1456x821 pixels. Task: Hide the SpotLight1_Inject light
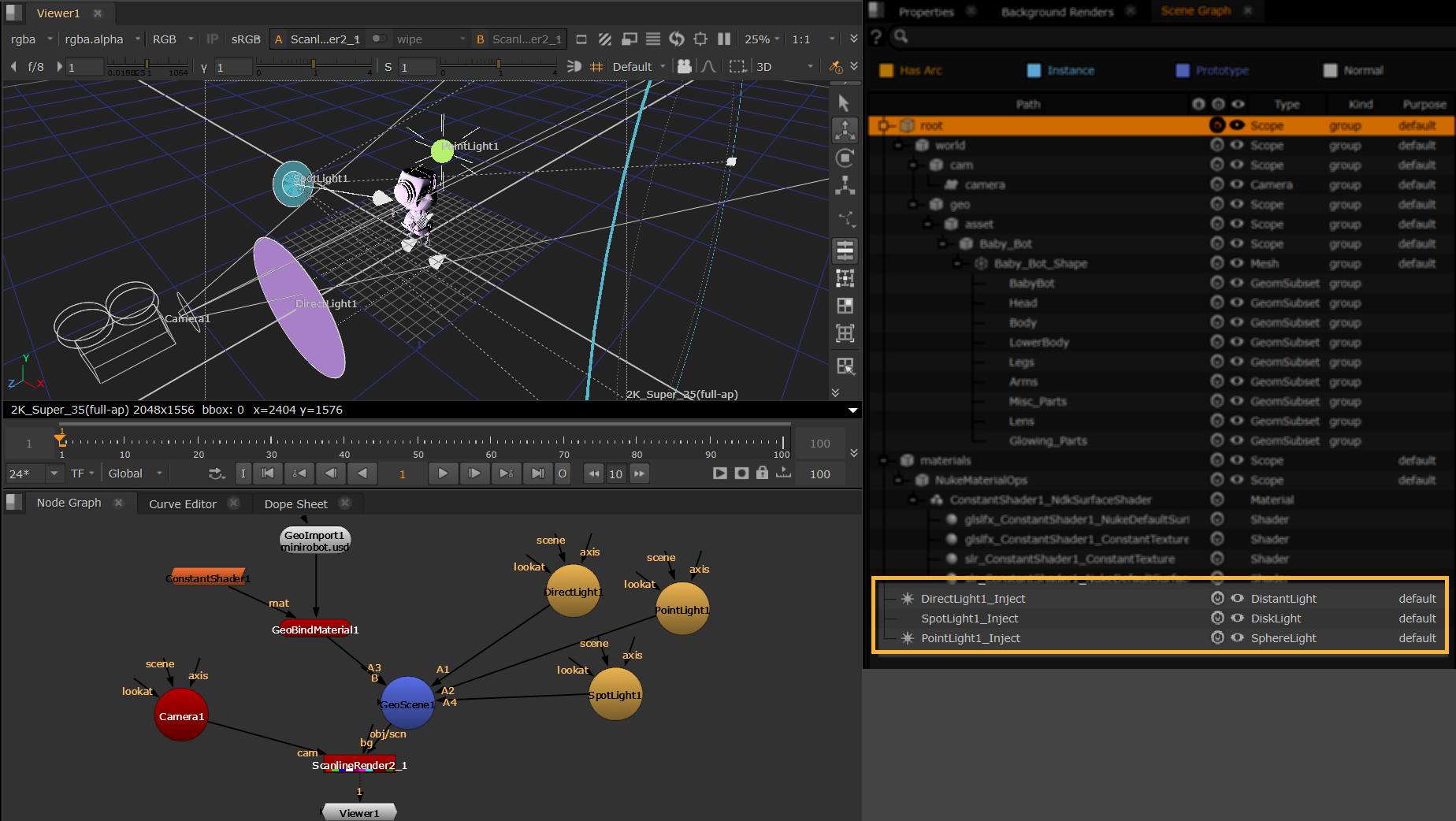click(x=1237, y=619)
